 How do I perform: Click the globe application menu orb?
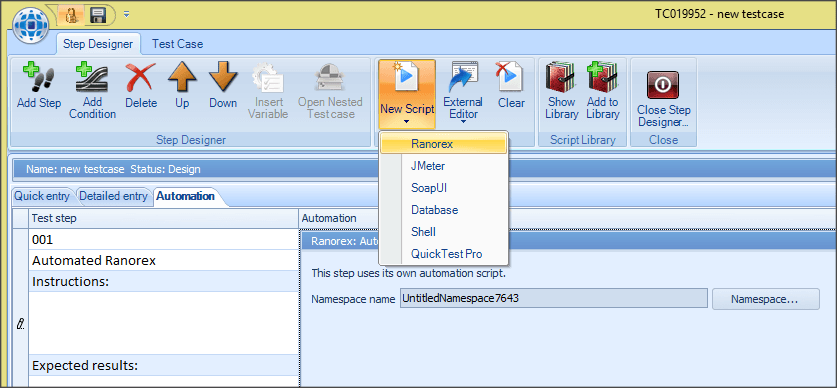pos(30,25)
